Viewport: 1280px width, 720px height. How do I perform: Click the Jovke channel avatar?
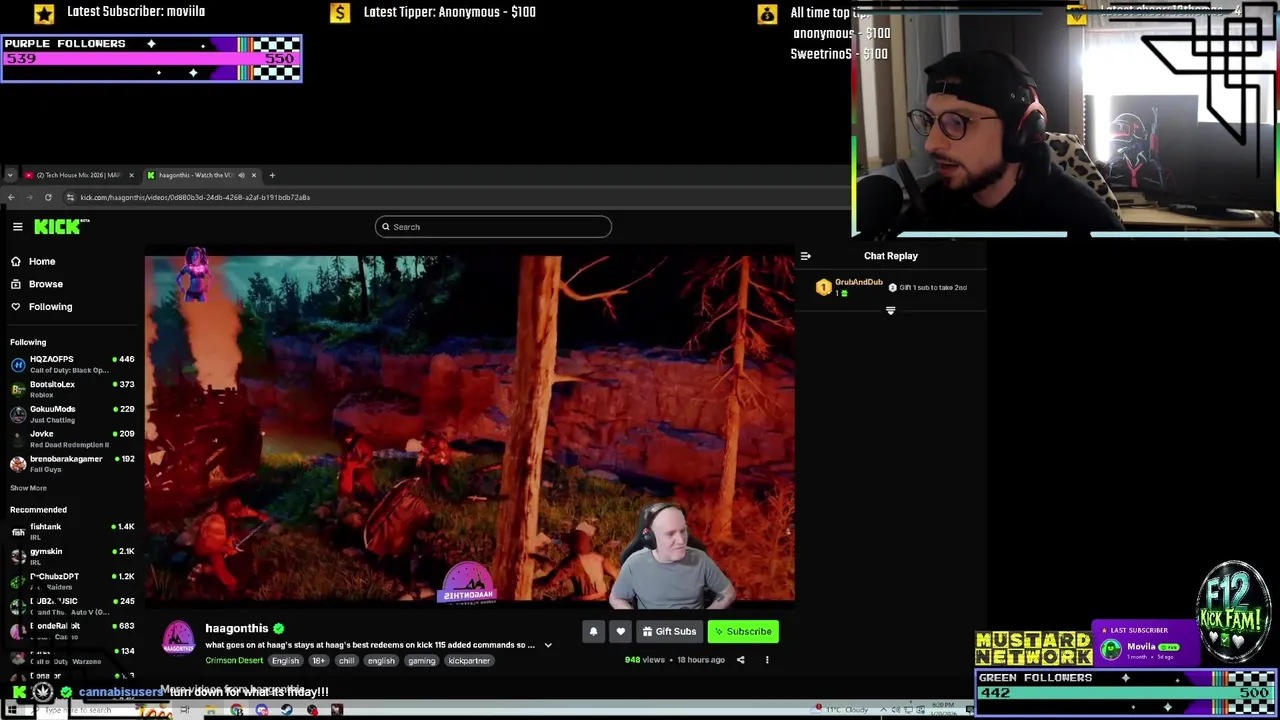(x=18, y=439)
